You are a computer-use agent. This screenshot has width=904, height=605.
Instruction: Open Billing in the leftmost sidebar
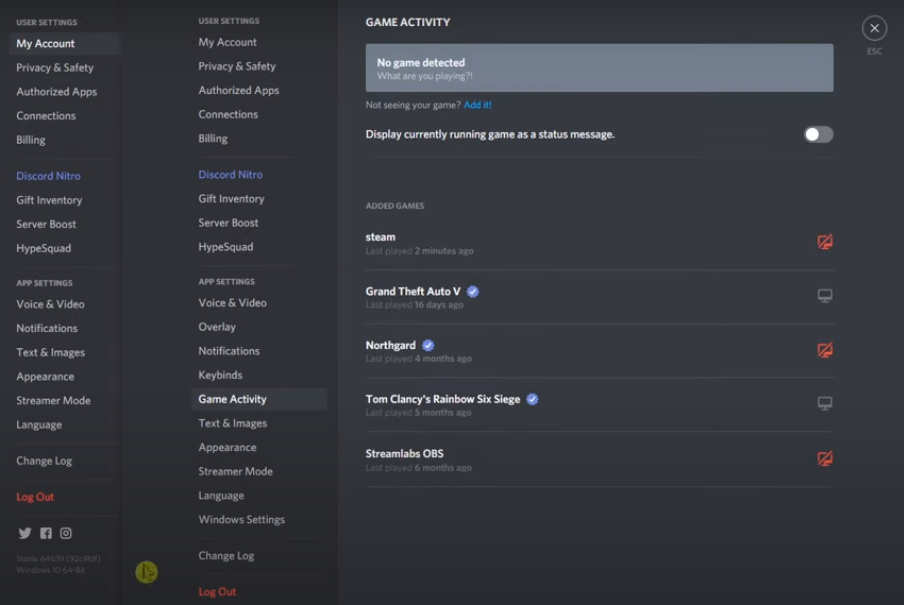(x=31, y=140)
